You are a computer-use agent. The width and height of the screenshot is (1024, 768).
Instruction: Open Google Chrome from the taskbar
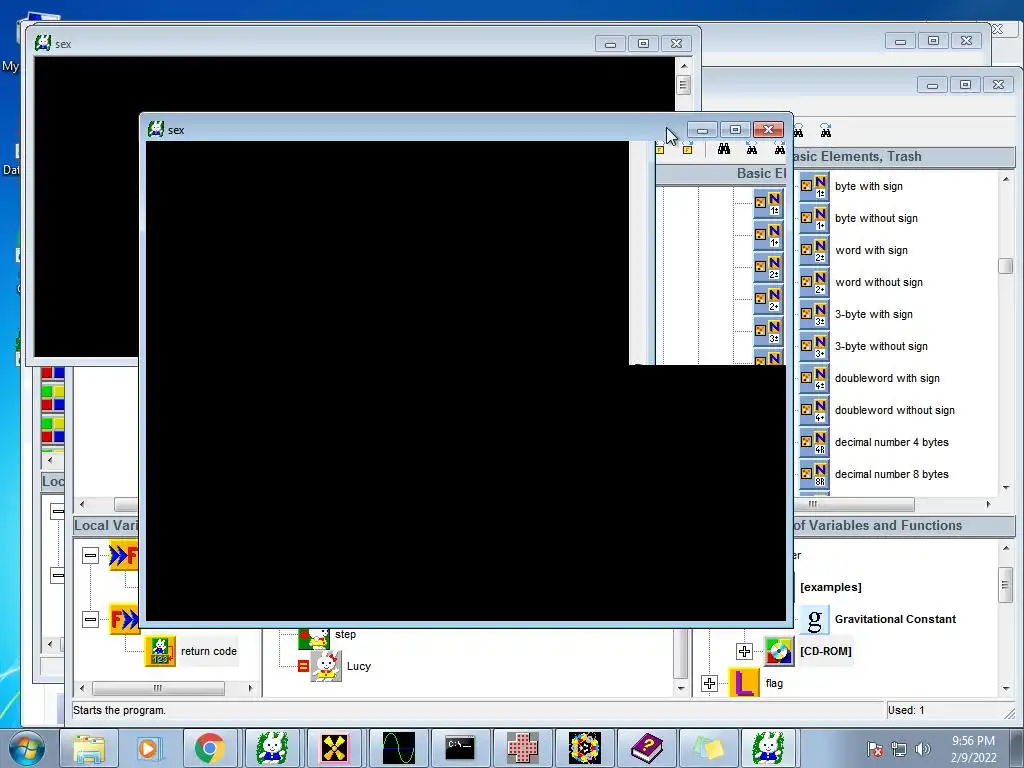tap(210, 748)
